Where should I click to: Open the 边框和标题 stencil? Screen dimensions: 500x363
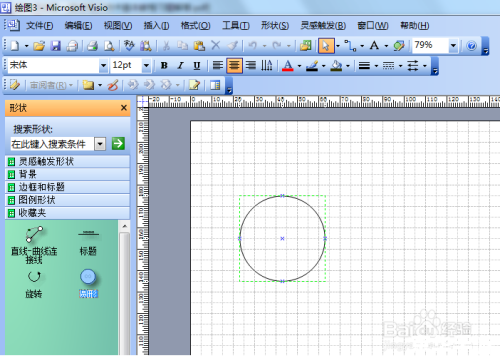[68, 187]
